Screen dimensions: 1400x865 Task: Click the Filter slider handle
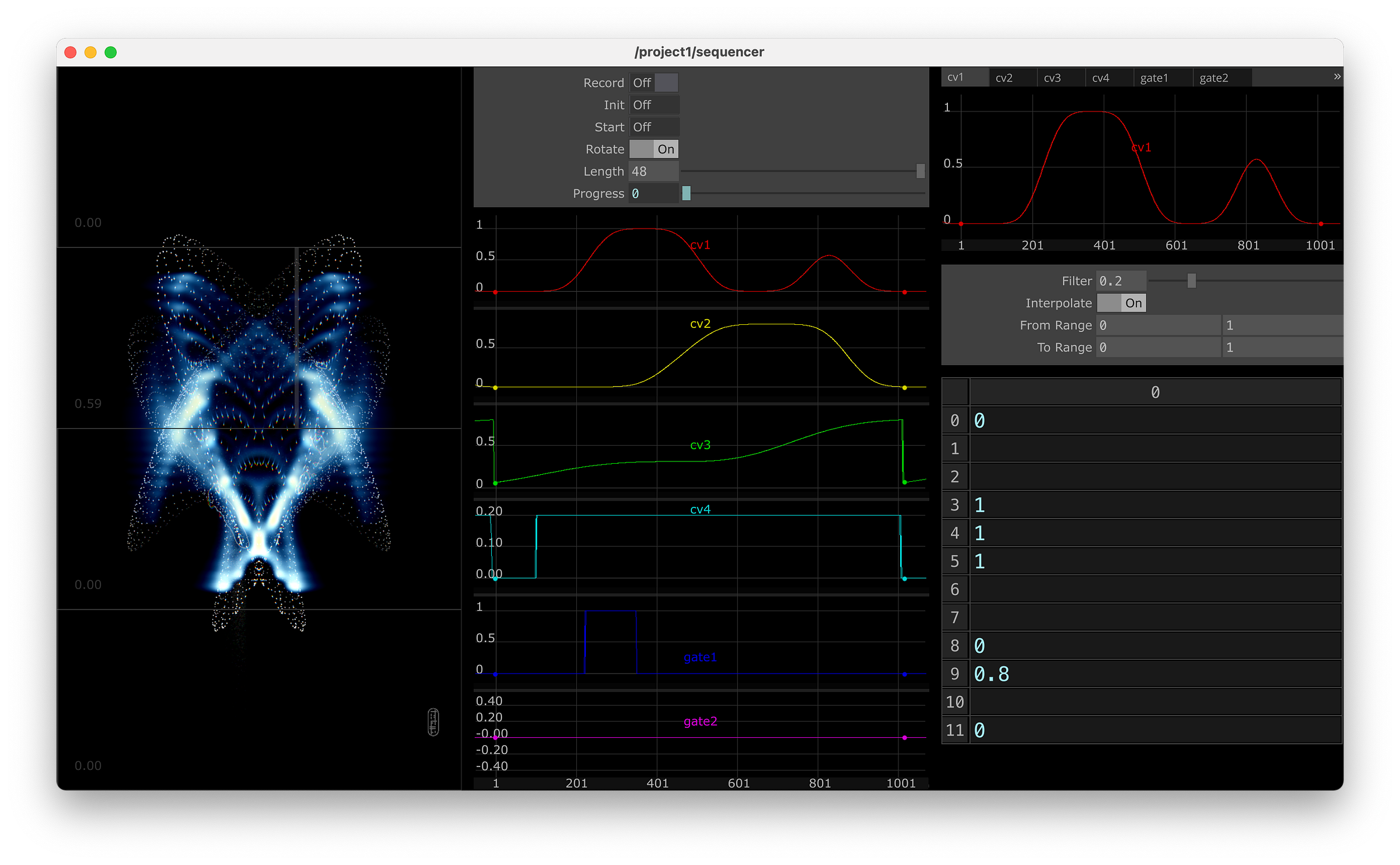[x=1192, y=281]
